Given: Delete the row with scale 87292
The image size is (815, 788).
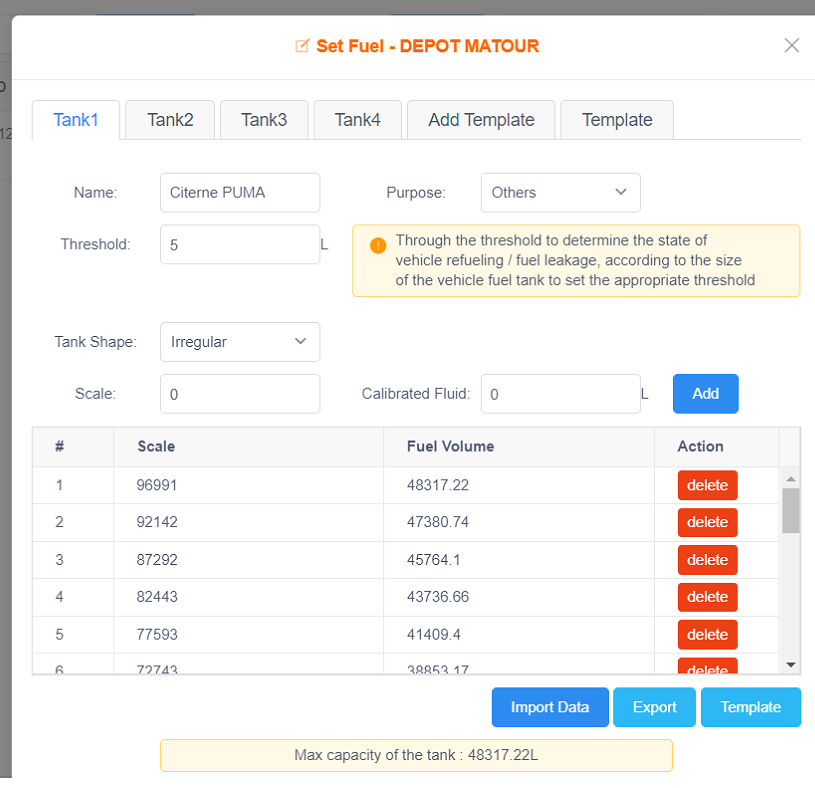Looking at the screenshot, I should click(707, 560).
